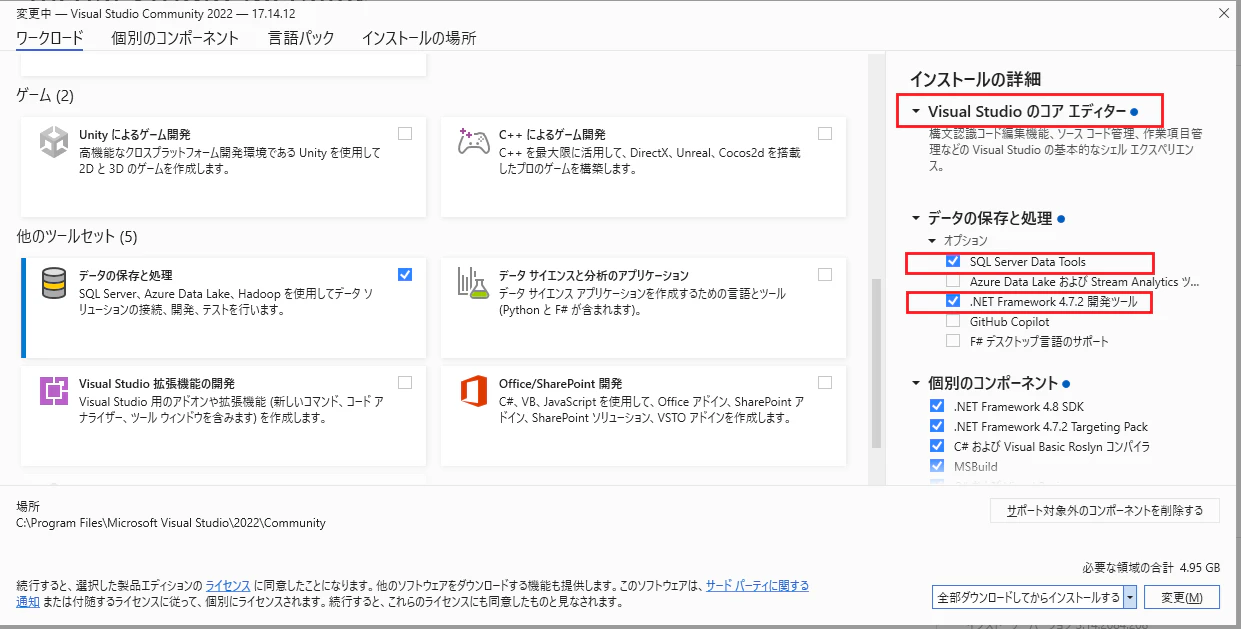Viewport: 1241px width, 629px height.
Task: Click the C++ game controller icon
Action: 474,142
